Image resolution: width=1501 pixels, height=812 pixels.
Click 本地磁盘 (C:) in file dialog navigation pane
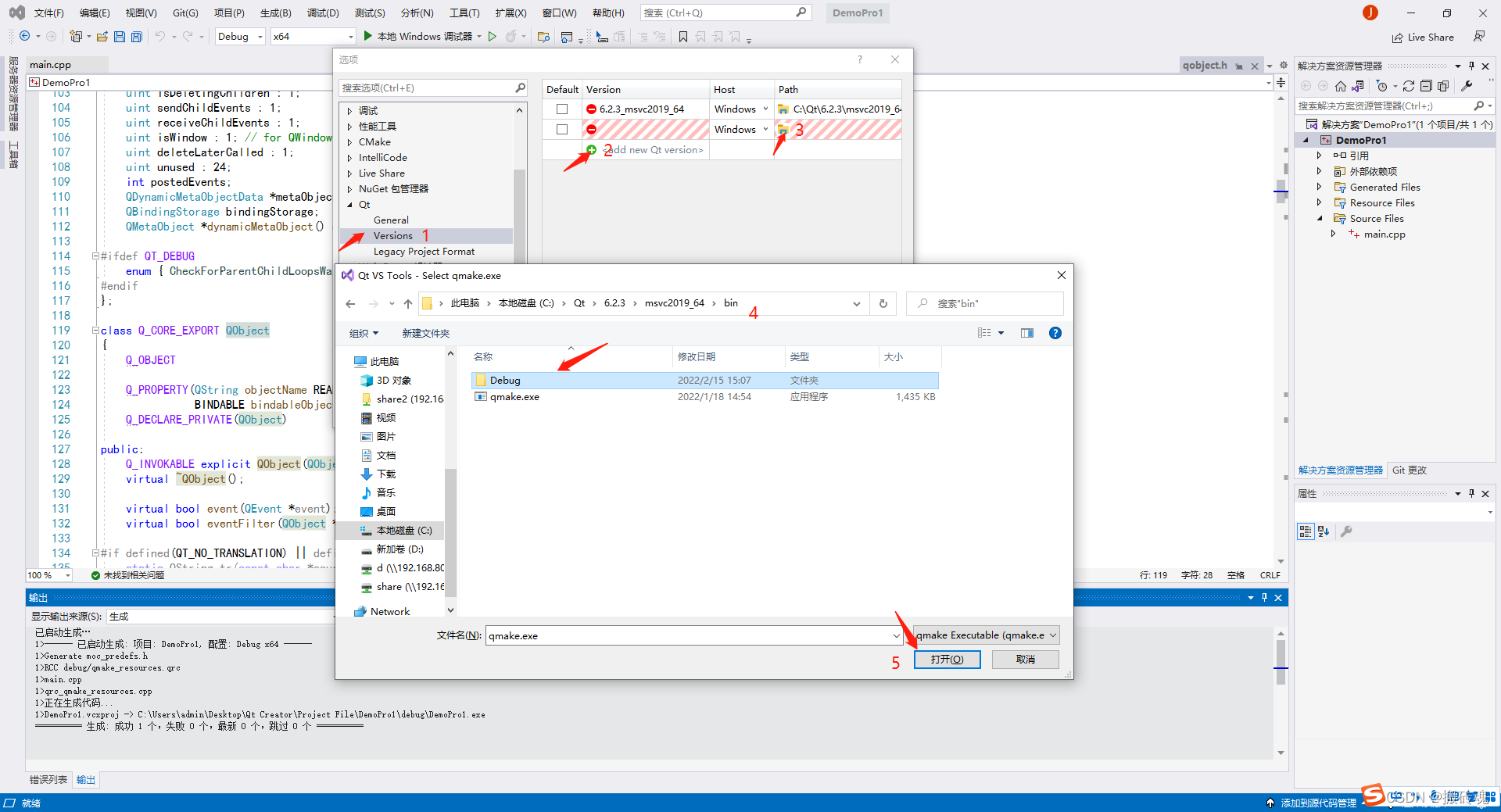[x=404, y=531]
